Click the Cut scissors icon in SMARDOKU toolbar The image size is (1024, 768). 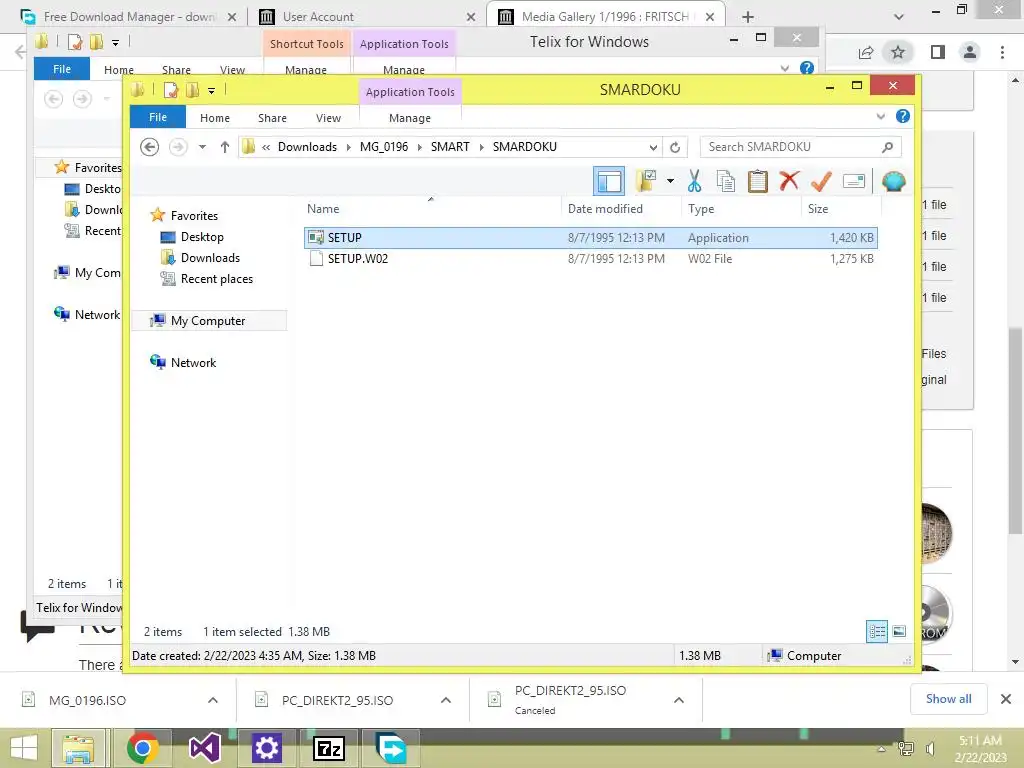(694, 181)
